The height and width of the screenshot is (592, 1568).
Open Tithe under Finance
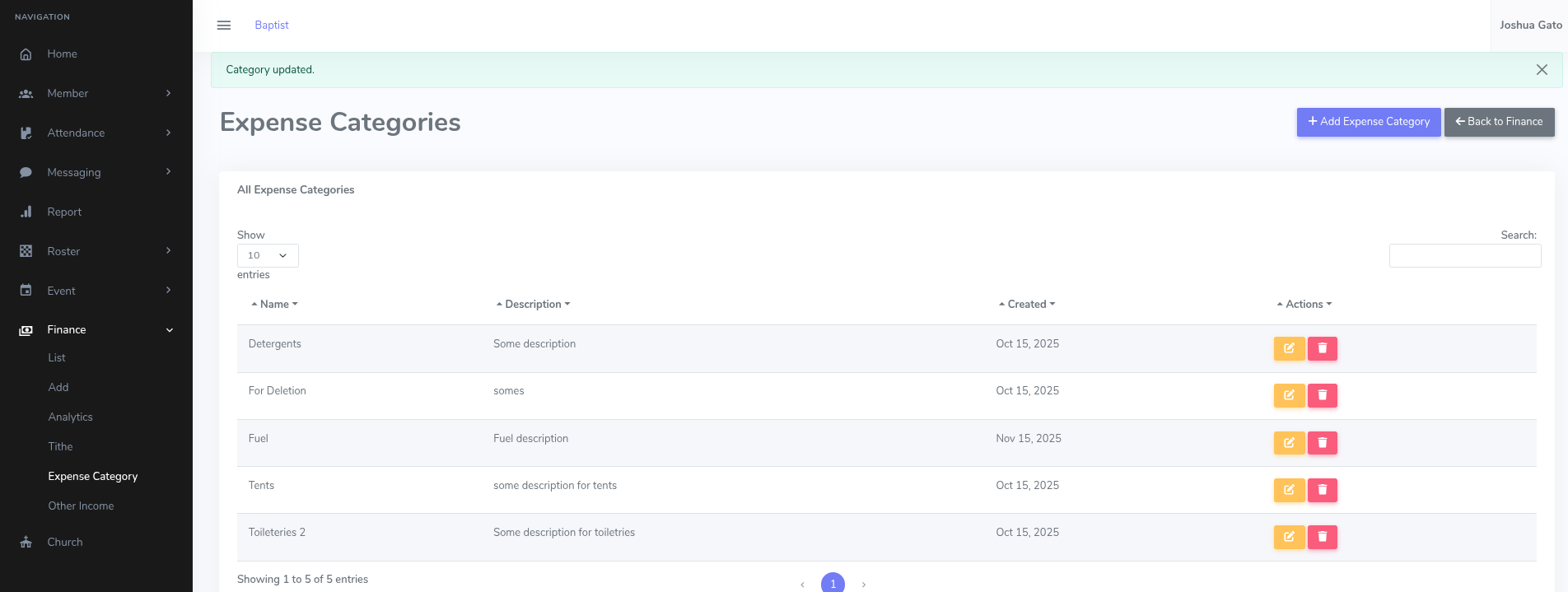pos(60,446)
